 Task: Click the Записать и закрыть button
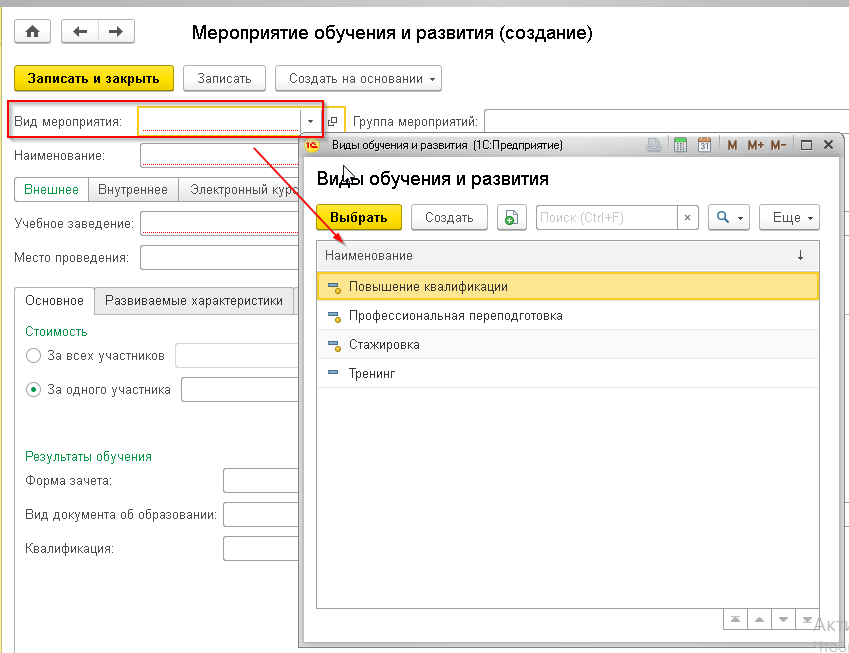(93, 78)
